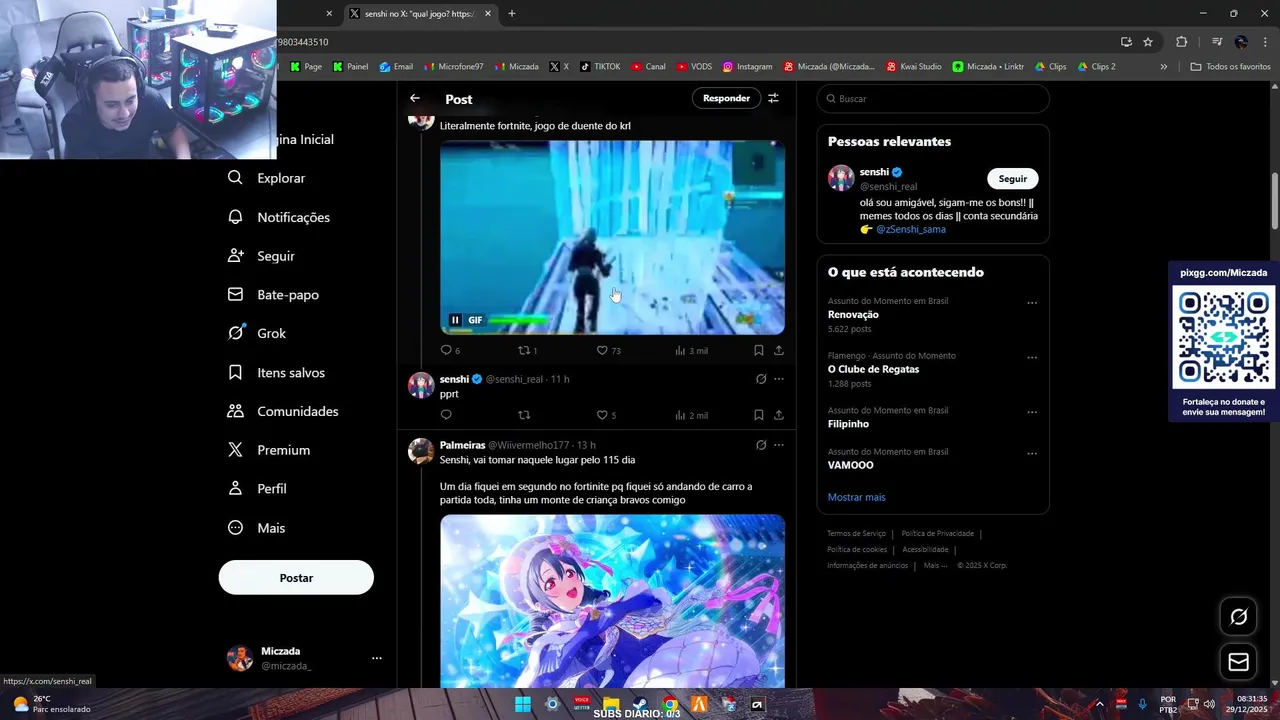This screenshot has width=1280, height=720.
Task: Expand the hidden bookmarks chevron
Action: point(1163,67)
